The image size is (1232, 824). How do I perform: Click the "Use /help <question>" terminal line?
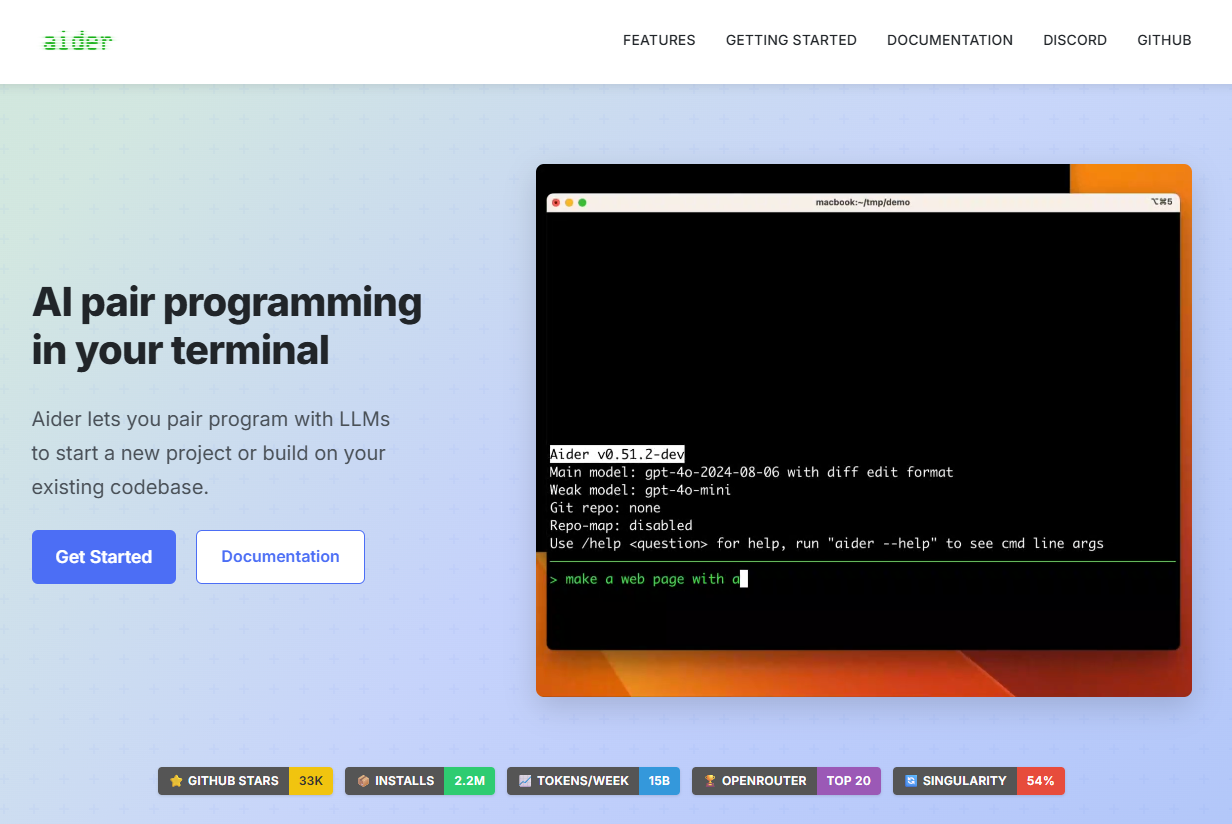[827, 543]
